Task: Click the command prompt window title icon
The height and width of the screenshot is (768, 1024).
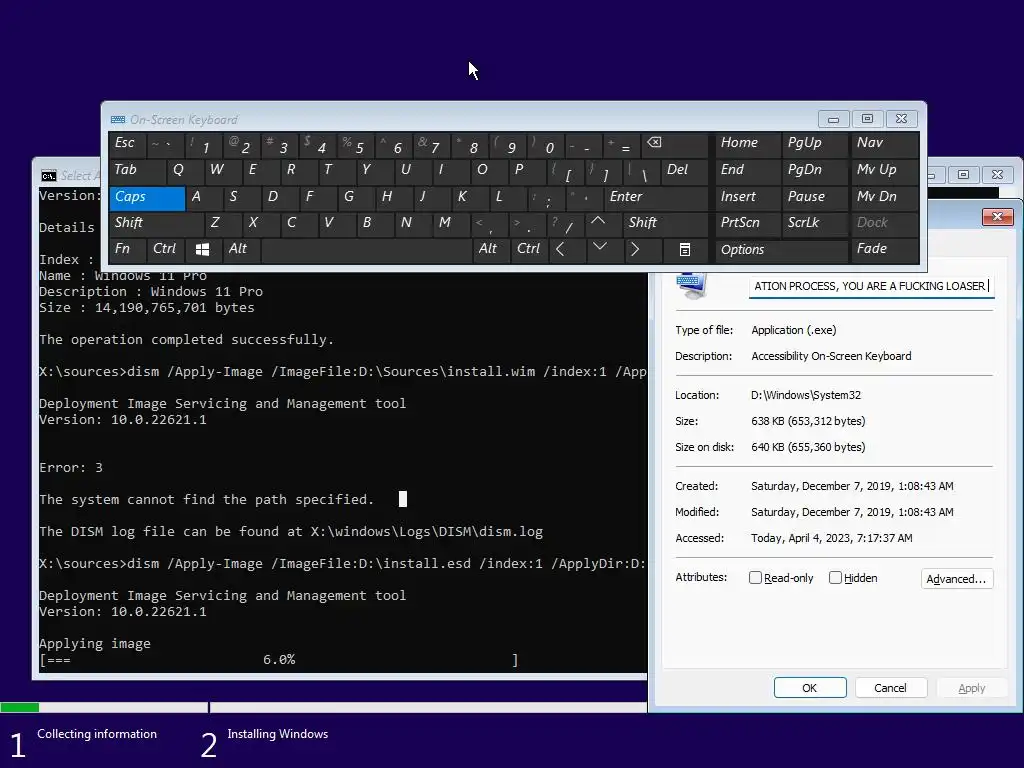Action: tap(49, 176)
